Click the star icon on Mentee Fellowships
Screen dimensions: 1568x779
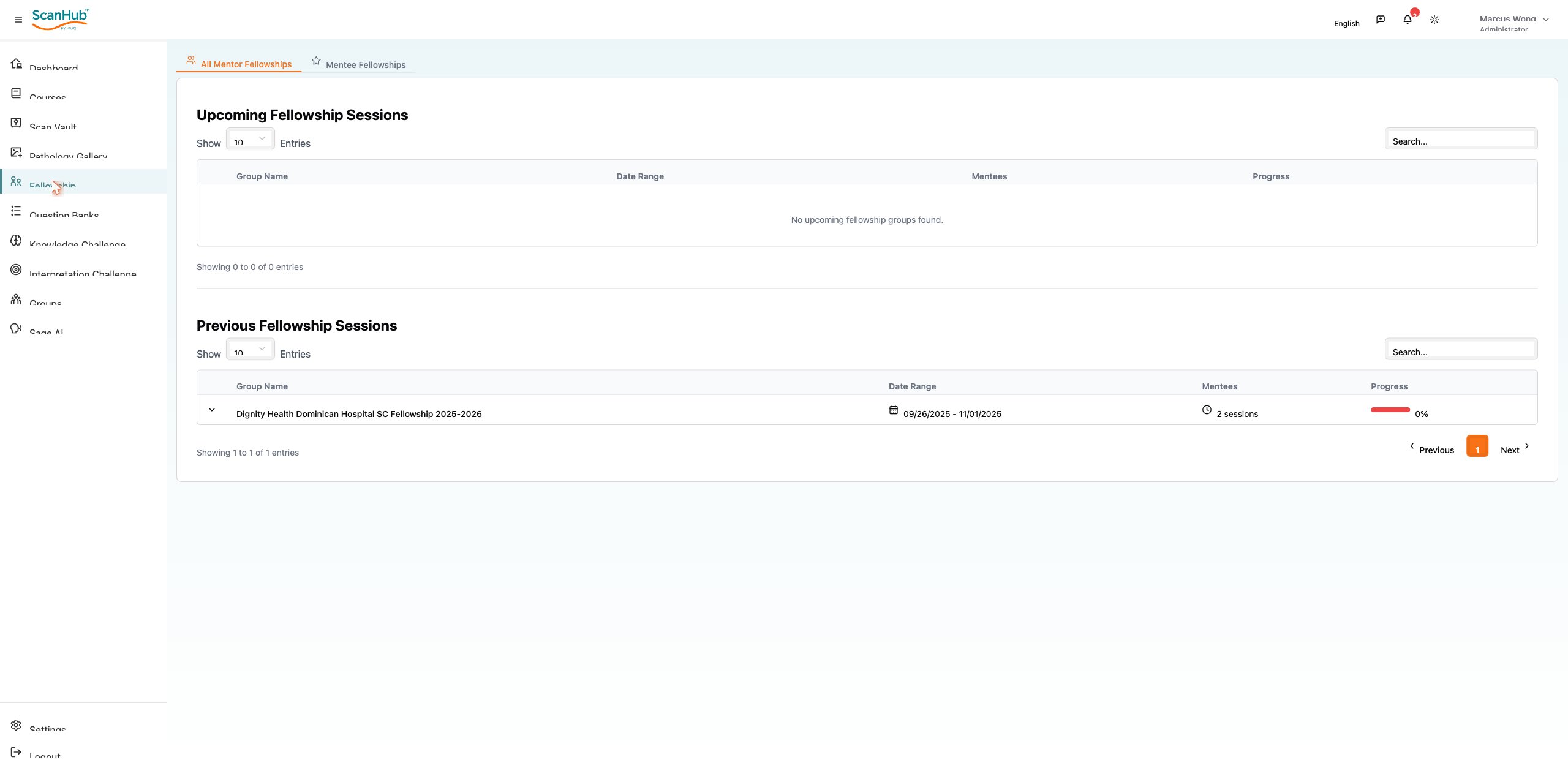coord(316,61)
